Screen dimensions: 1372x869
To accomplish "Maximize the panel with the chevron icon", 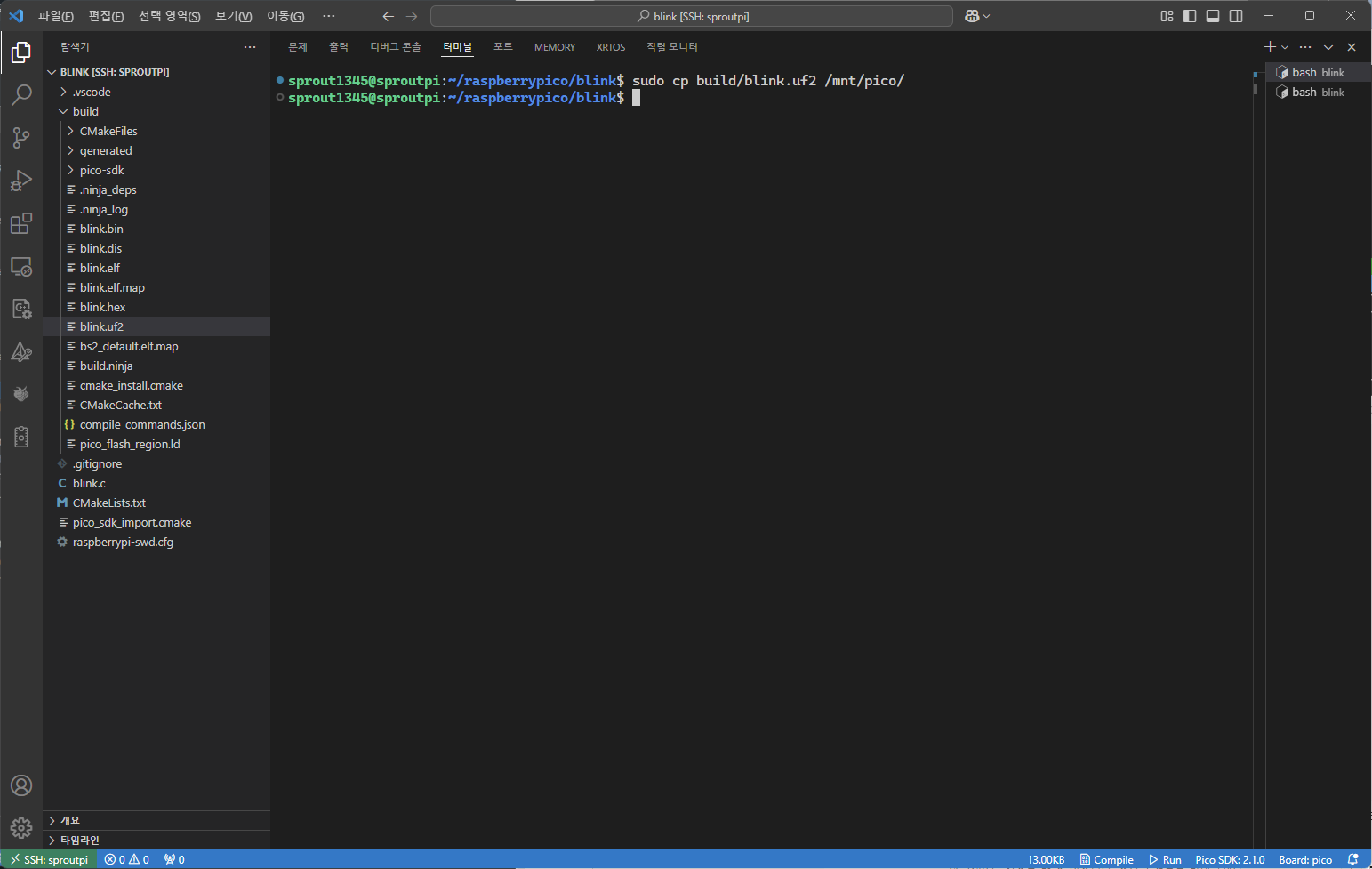I will 1328,47.
